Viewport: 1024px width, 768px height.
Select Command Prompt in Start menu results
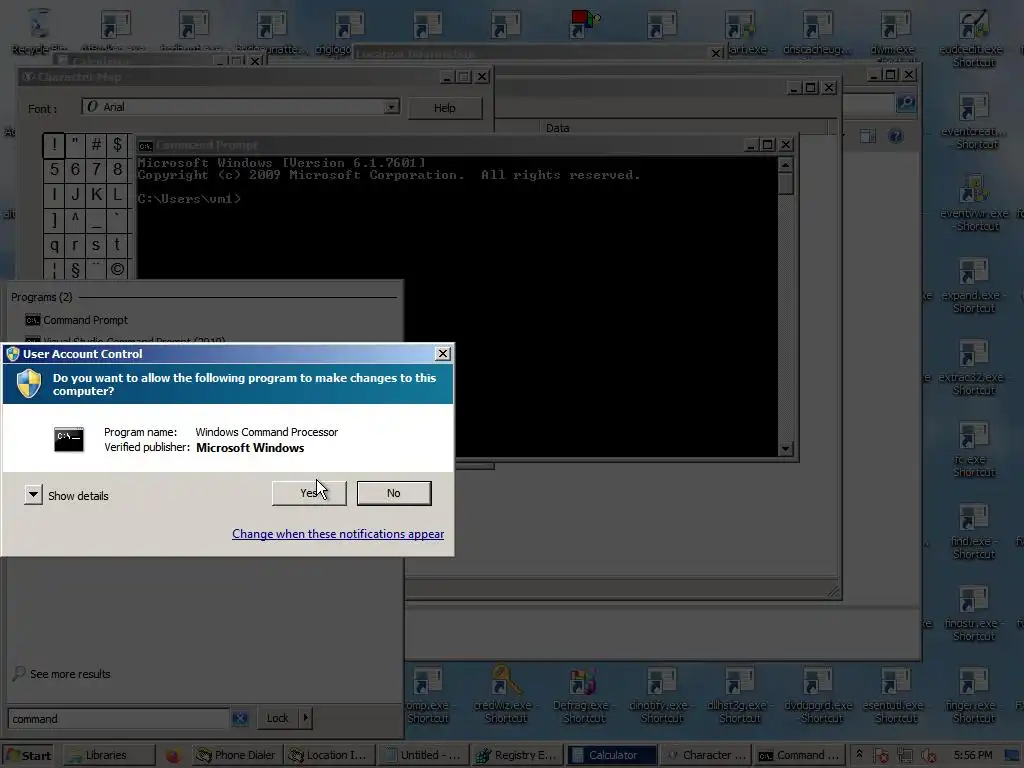pyautogui.click(x=76, y=320)
